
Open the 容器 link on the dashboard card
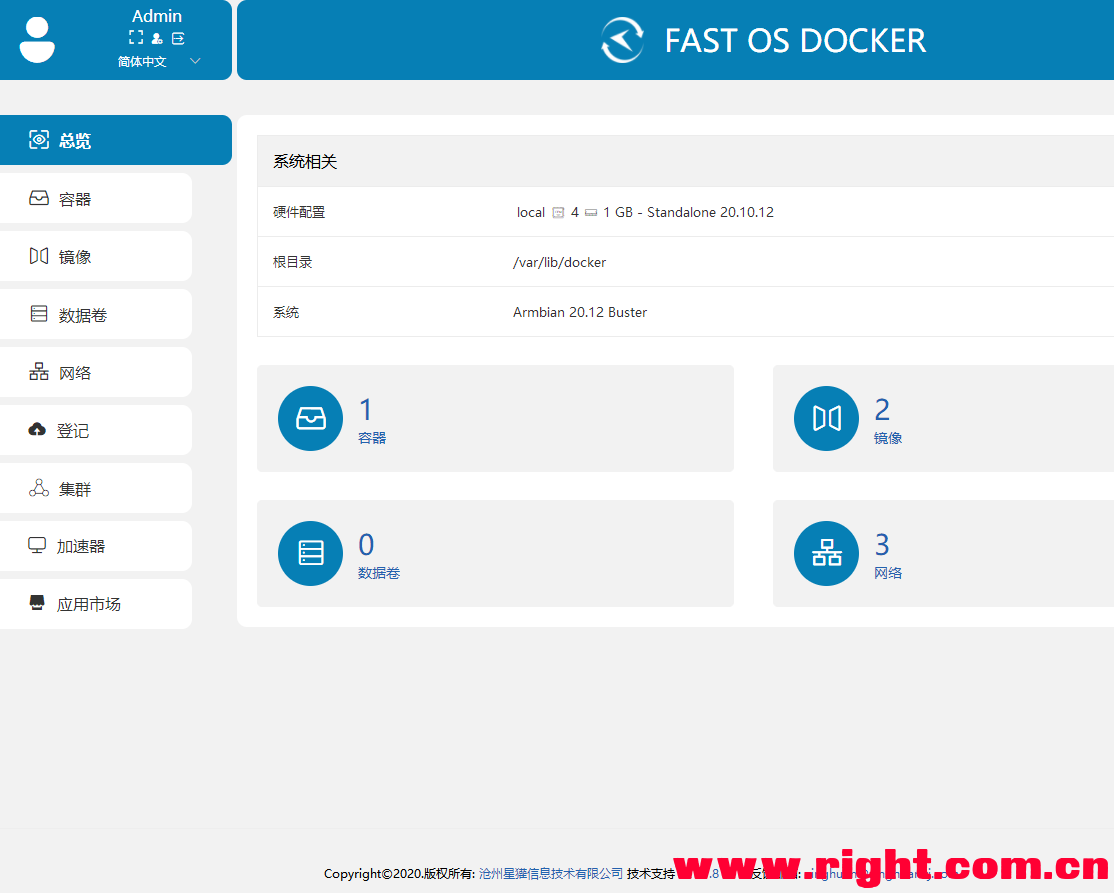pyautogui.click(x=372, y=438)
